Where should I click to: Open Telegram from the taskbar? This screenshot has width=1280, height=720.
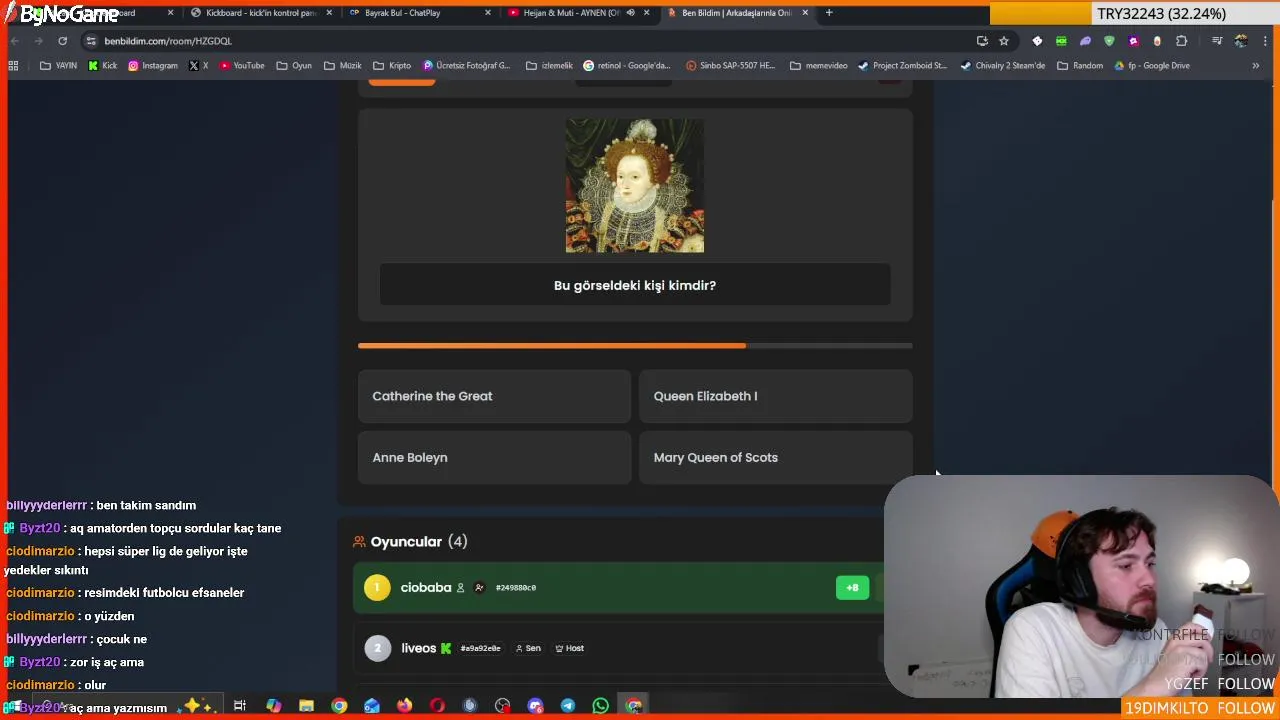(567, 706)
